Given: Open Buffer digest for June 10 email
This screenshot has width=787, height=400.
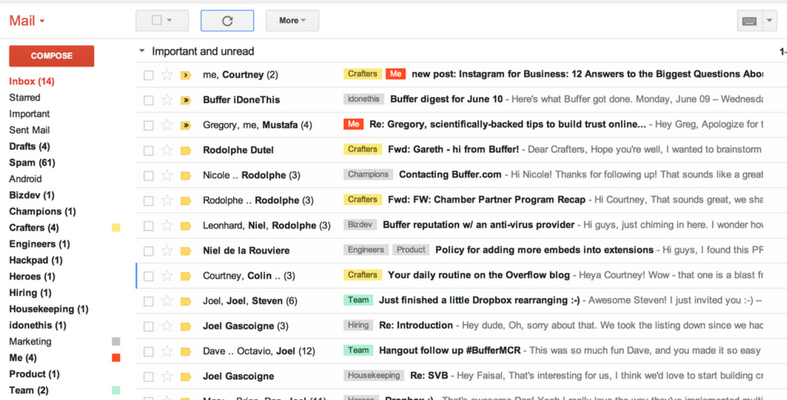Looking at the screenshot, I should point(446,99).
